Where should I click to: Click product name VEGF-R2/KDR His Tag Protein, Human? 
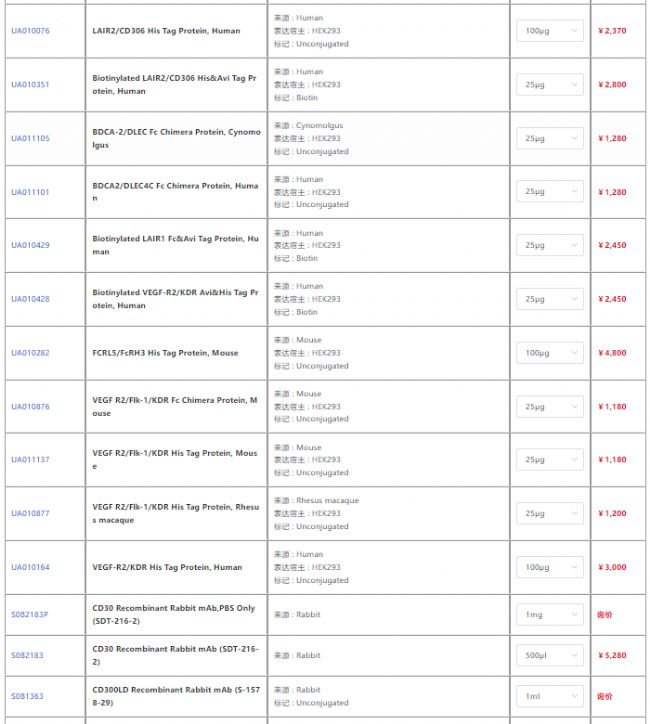coord(167,568)
